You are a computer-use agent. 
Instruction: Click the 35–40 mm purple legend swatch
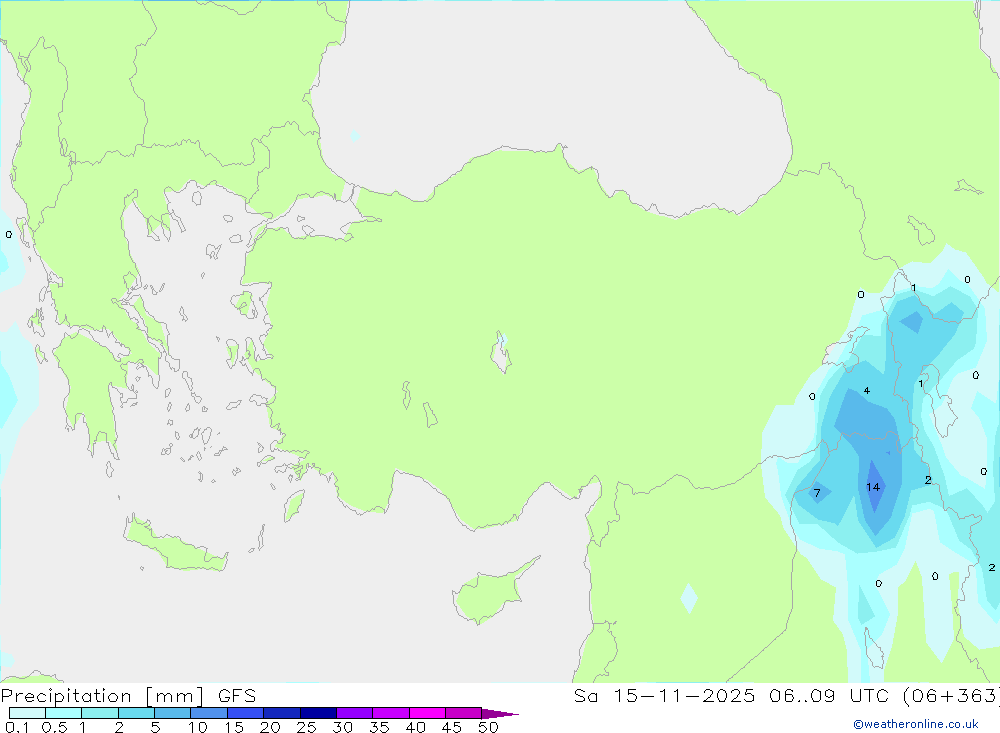[390, 713]
